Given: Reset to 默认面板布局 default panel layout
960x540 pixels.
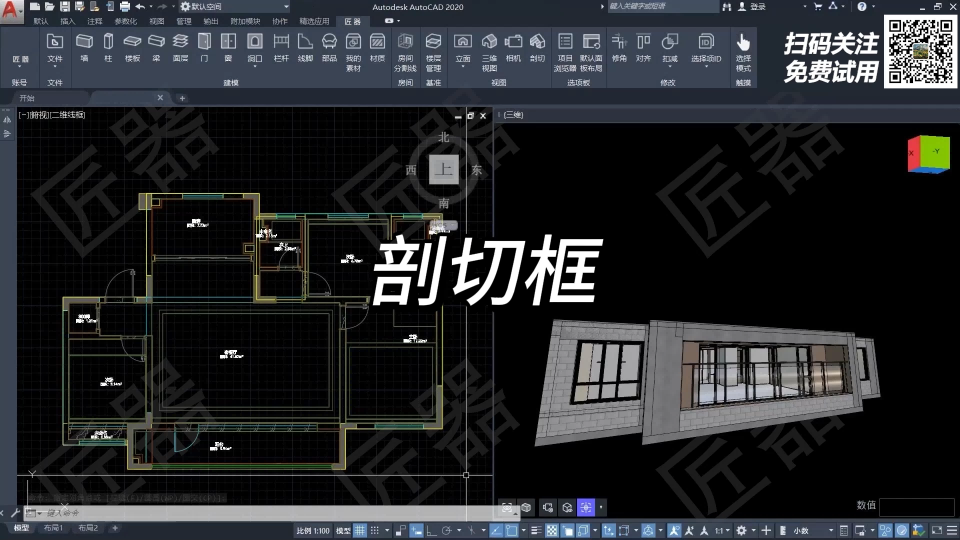Looking at the screenshot, I should point(591,52).
